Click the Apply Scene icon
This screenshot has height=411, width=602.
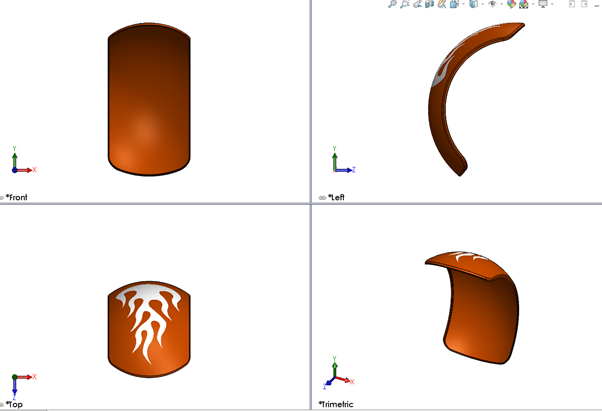[523, 4]
